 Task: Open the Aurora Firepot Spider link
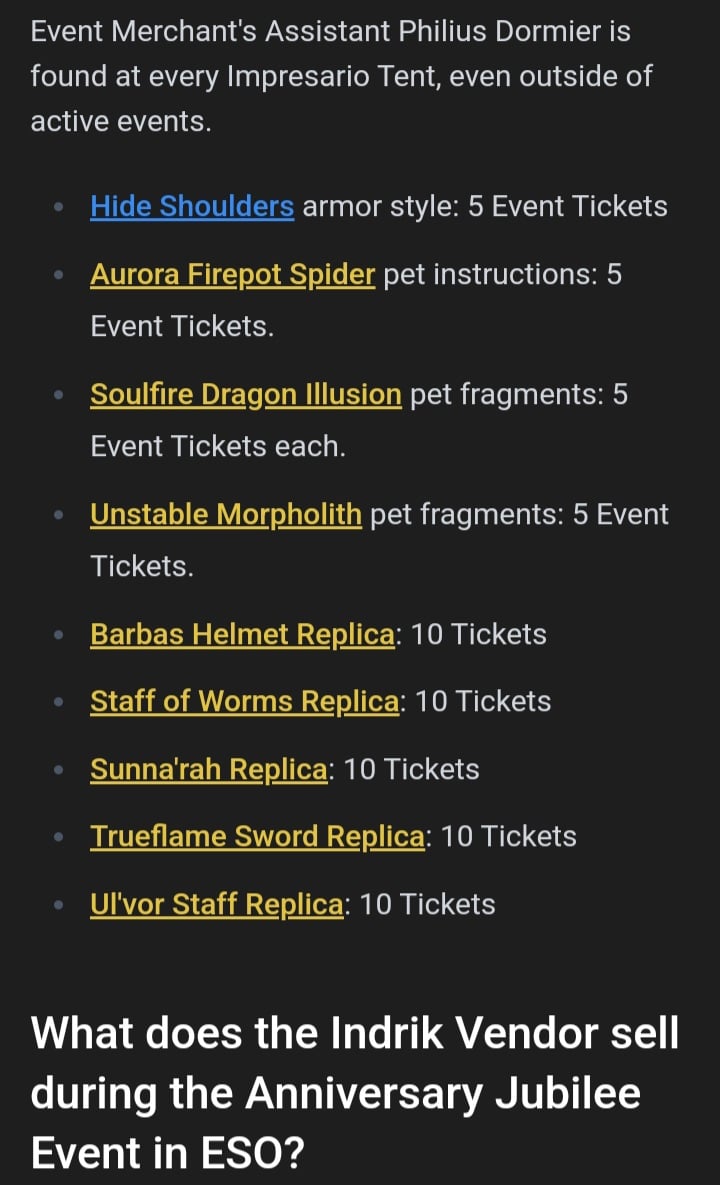click(x=232, y=274)
